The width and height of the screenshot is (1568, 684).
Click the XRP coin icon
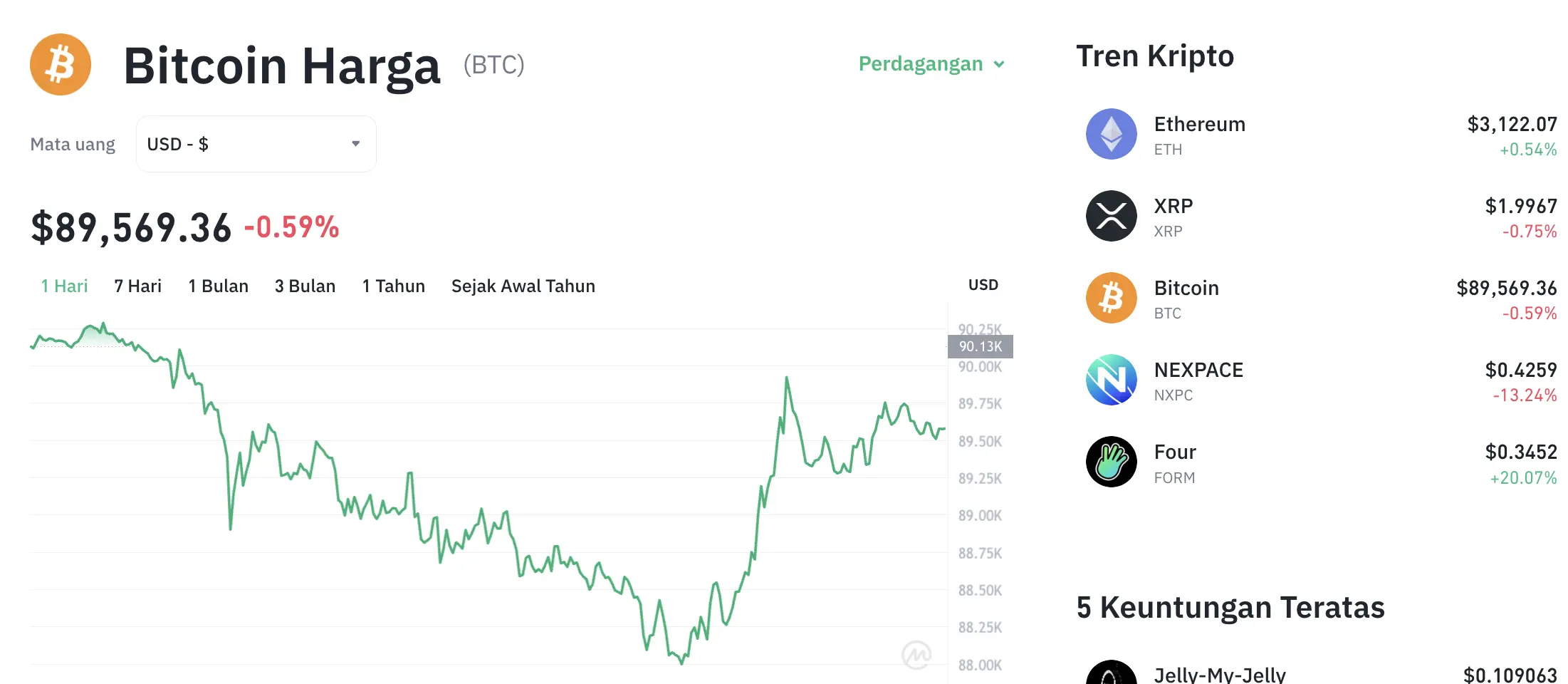pos(1110,216)
